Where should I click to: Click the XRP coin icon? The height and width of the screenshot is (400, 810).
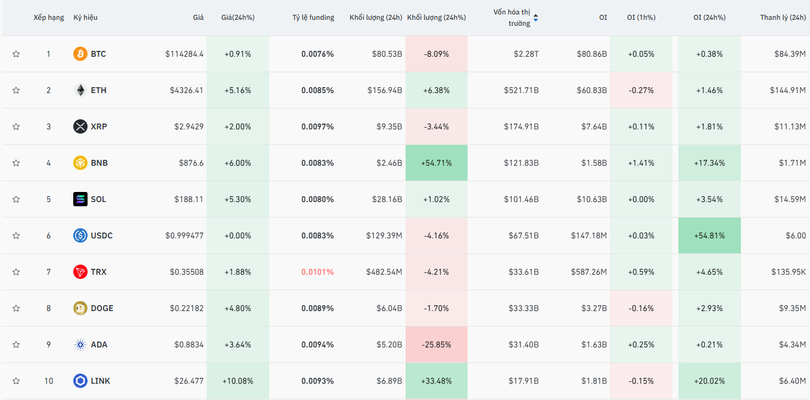[80, 127]
